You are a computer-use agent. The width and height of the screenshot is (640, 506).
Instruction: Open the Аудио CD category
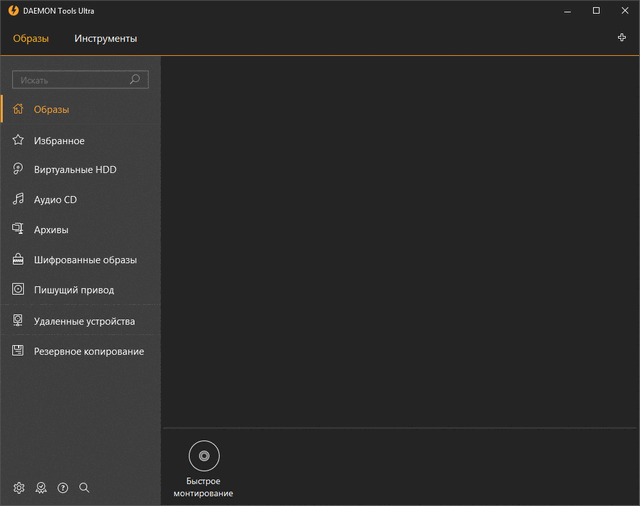(55, 200)
